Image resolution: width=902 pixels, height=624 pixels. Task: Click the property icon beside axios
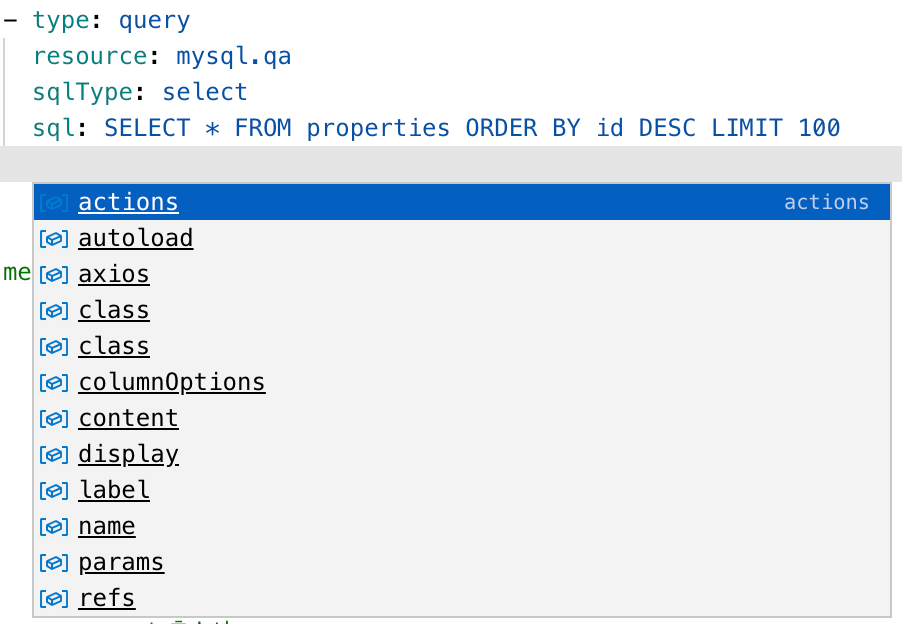(54, 275)
